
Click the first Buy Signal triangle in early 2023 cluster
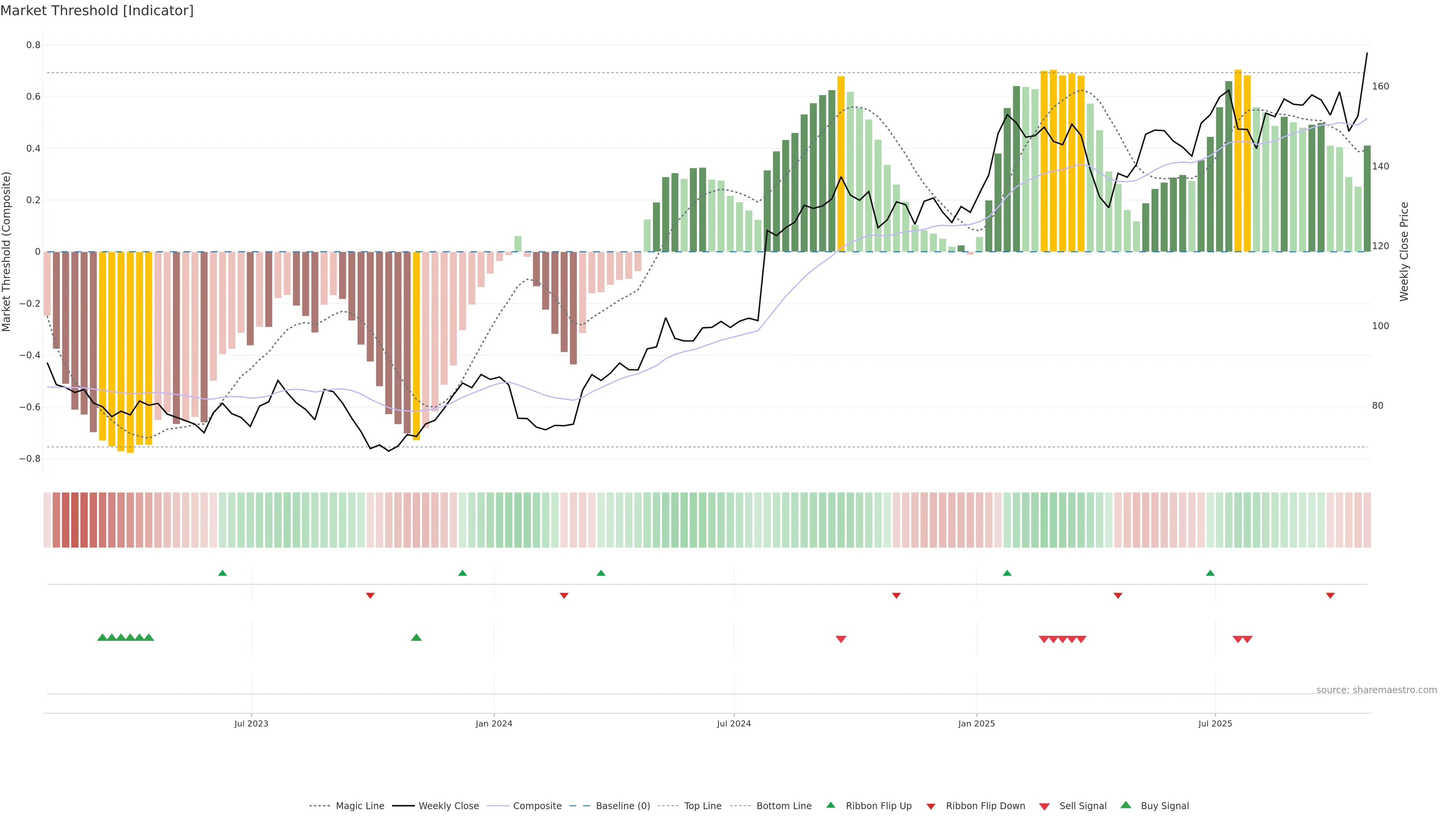[102, 637]
